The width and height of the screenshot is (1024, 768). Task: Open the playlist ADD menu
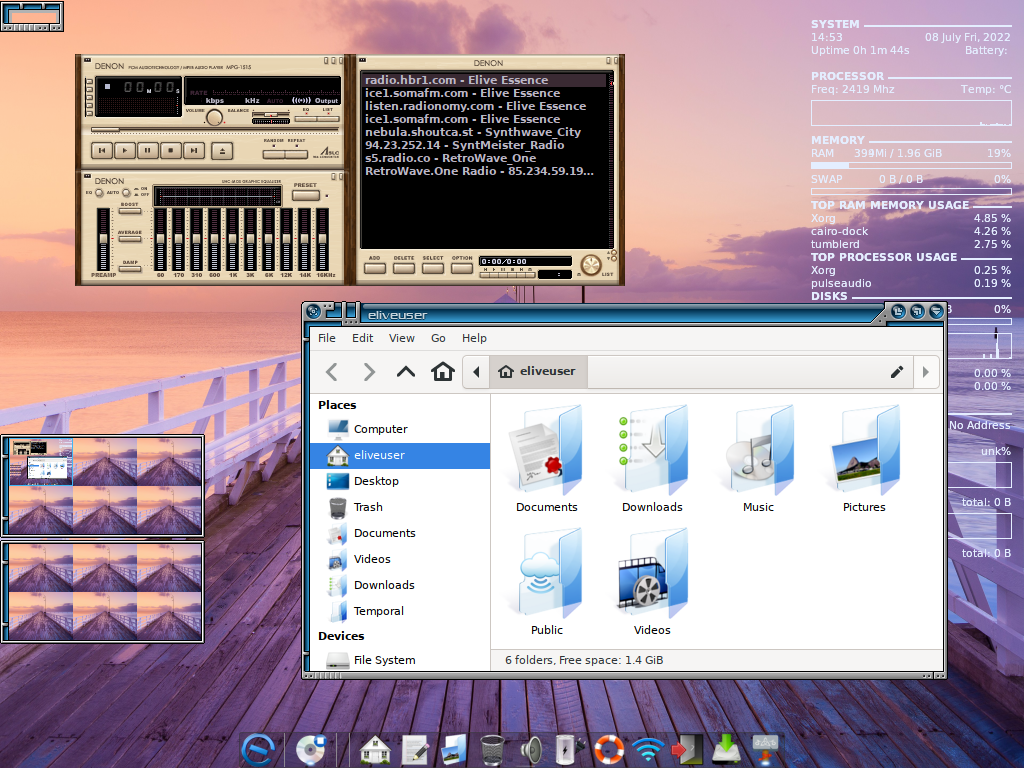tap(375, 268)
